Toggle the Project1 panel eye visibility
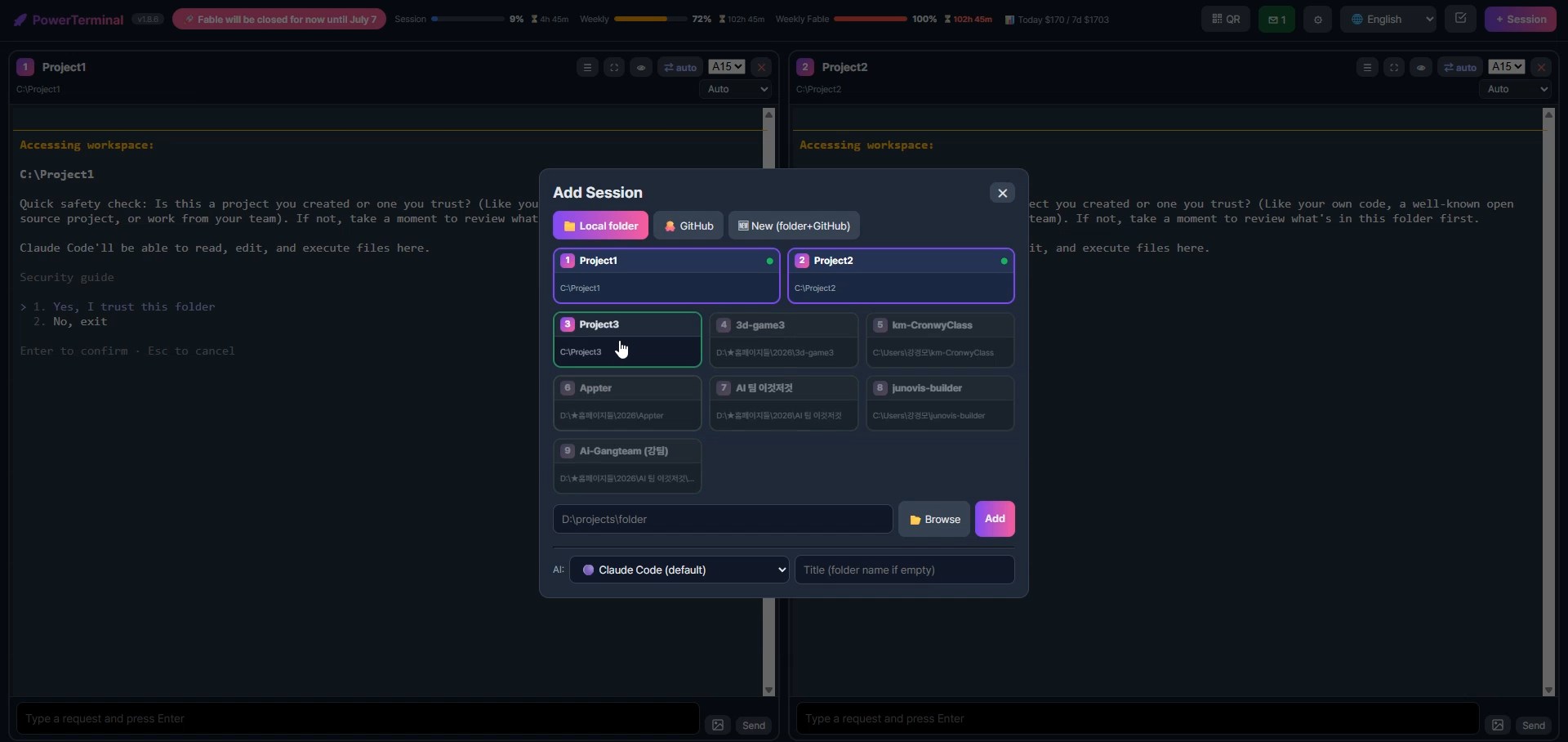The image size is (1568, 742). pos(641,67)
